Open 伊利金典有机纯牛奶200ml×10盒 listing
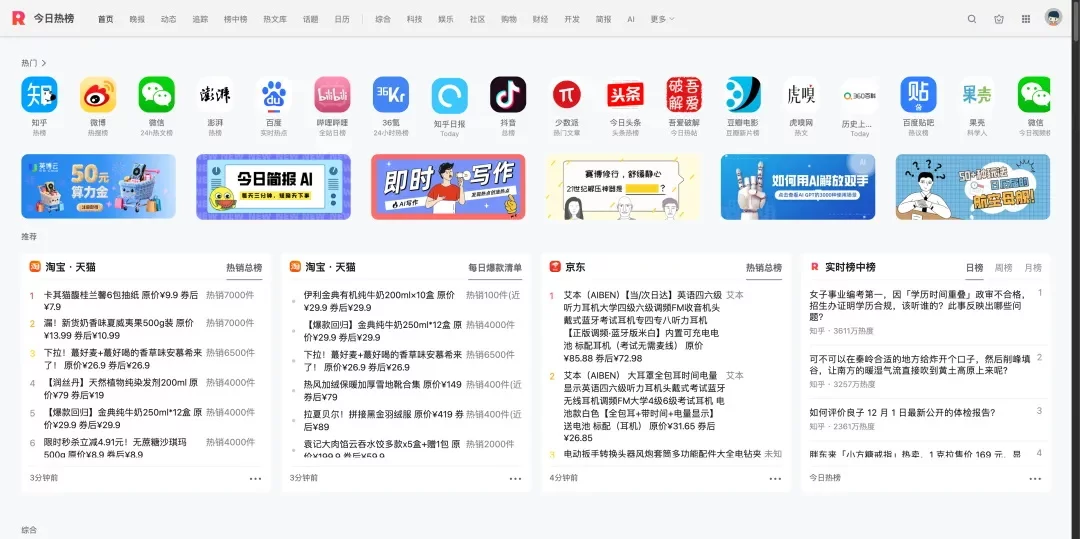This screenshot has height=539, width=1080. point(381,301)
